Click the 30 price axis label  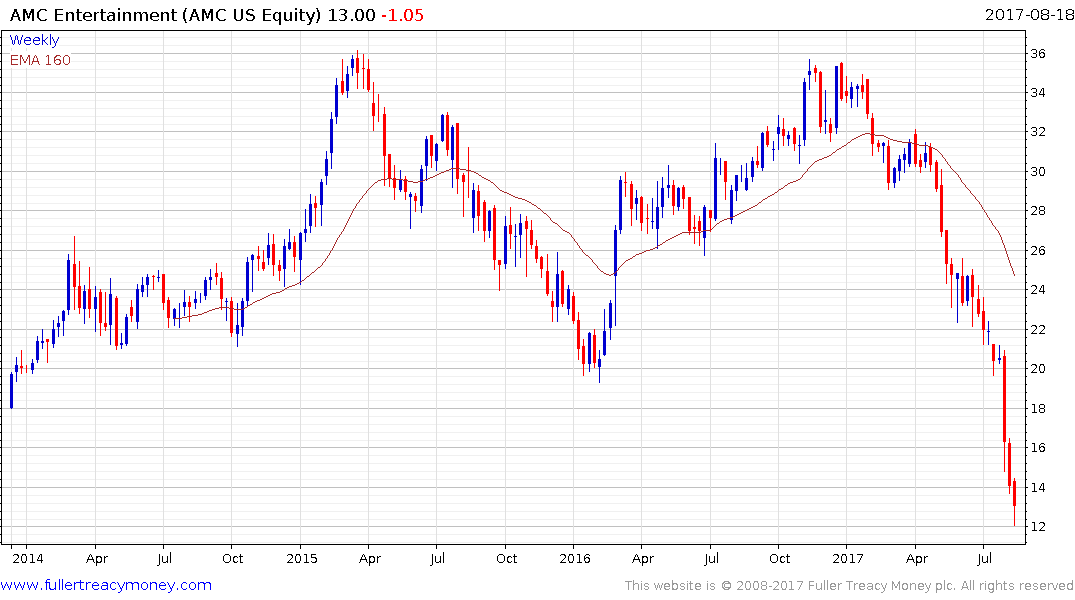coord(1038,171)
